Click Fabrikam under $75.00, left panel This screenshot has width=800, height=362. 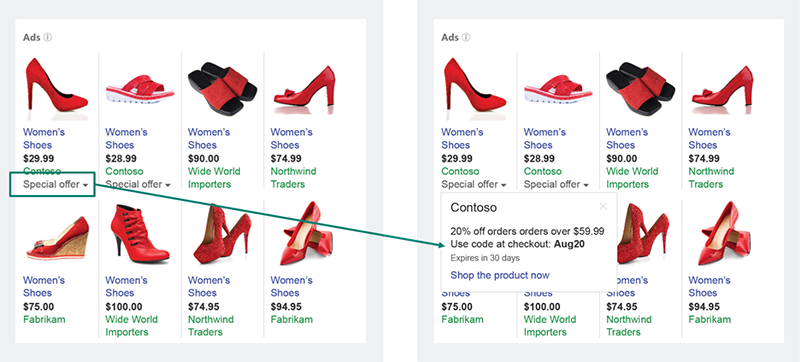click(44, 320)
